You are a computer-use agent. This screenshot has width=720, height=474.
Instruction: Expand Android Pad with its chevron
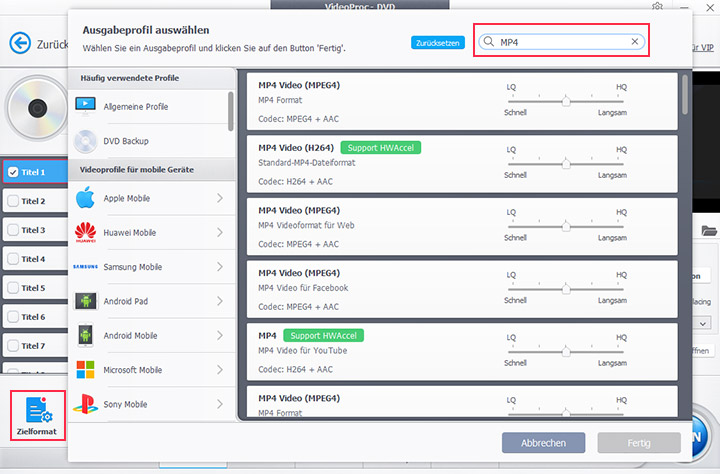point(220,301)
